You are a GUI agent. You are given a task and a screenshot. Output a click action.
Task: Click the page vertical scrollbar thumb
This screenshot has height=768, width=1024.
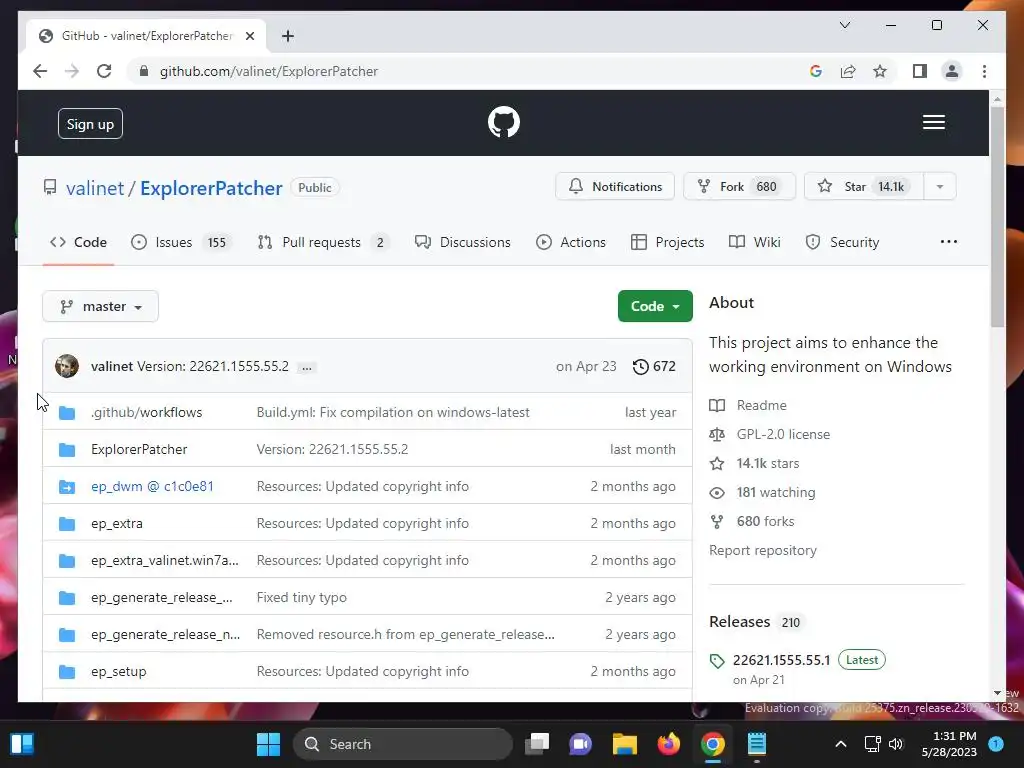[997, 216]
